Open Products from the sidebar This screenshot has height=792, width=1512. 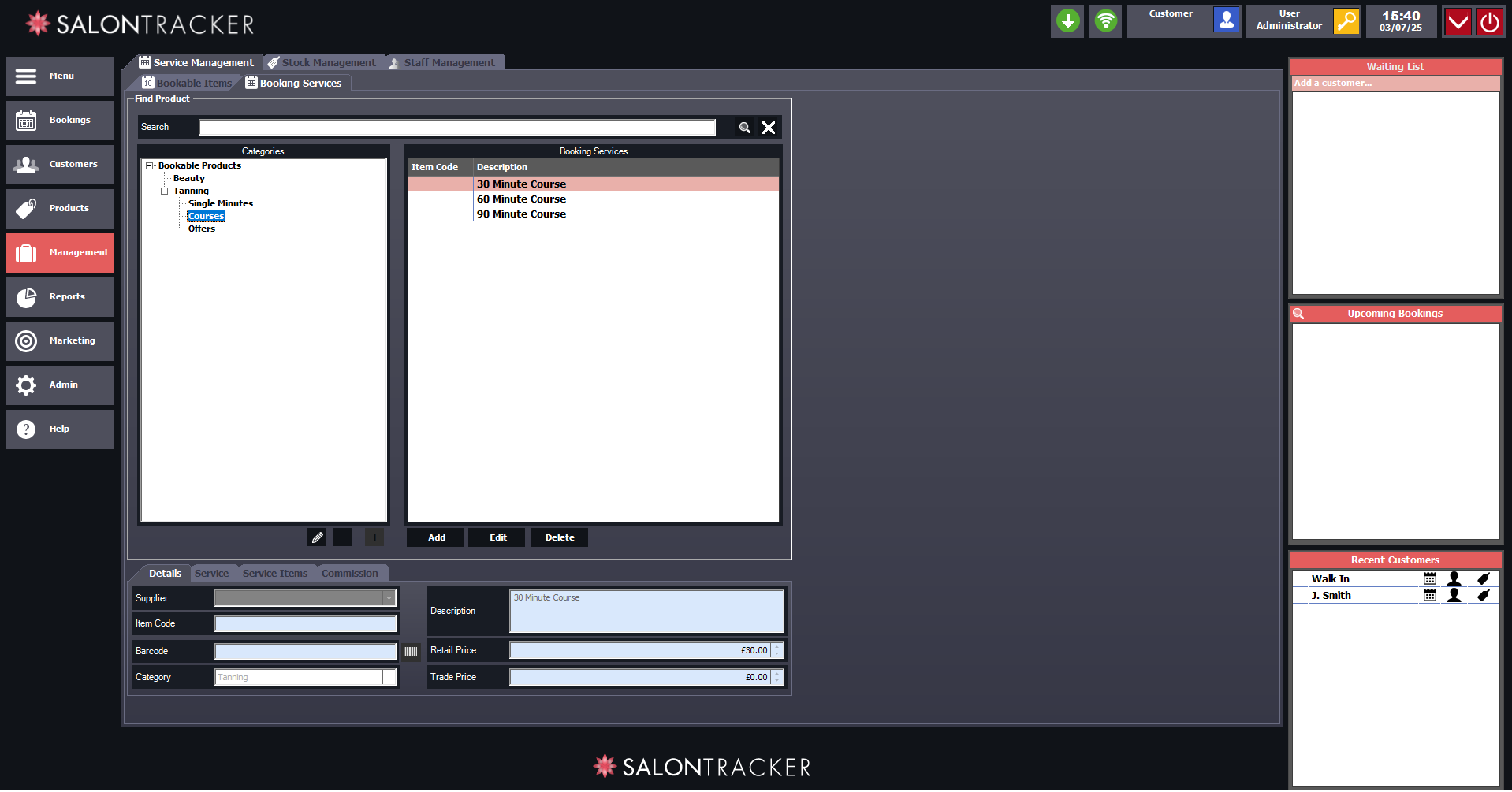point(60,209)
